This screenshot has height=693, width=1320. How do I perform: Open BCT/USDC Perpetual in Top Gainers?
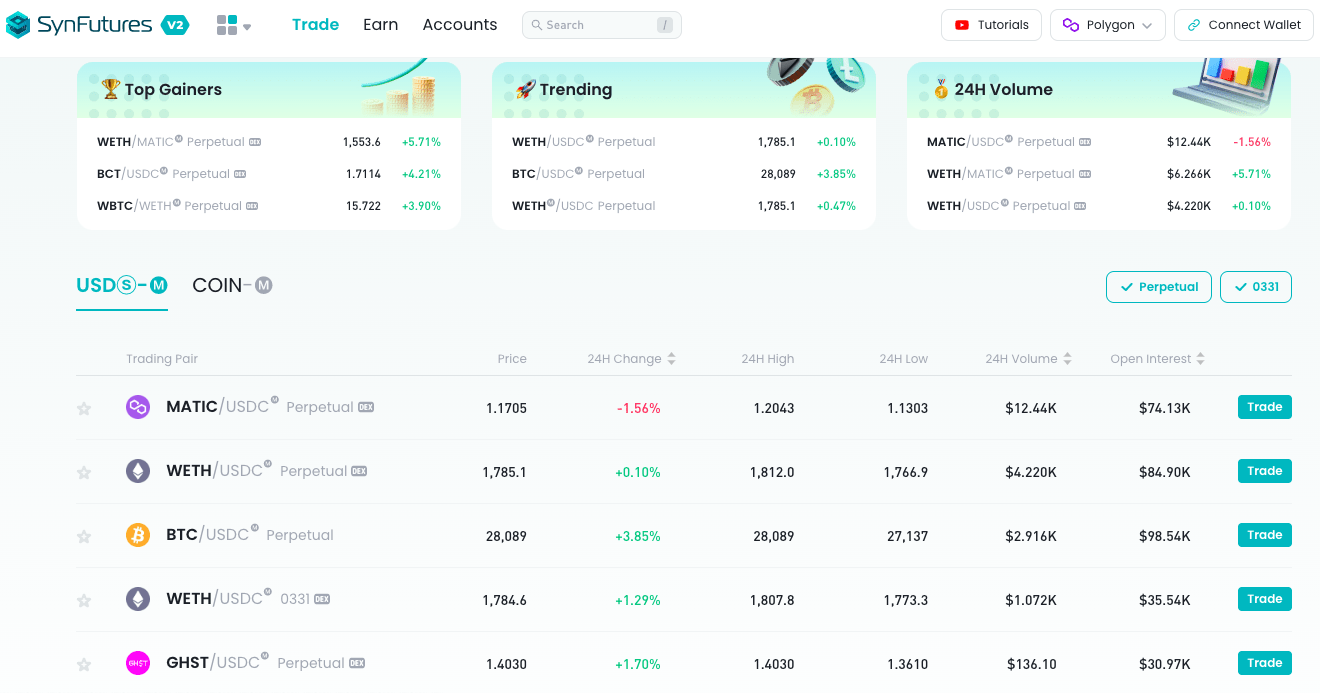coord(269,174)
